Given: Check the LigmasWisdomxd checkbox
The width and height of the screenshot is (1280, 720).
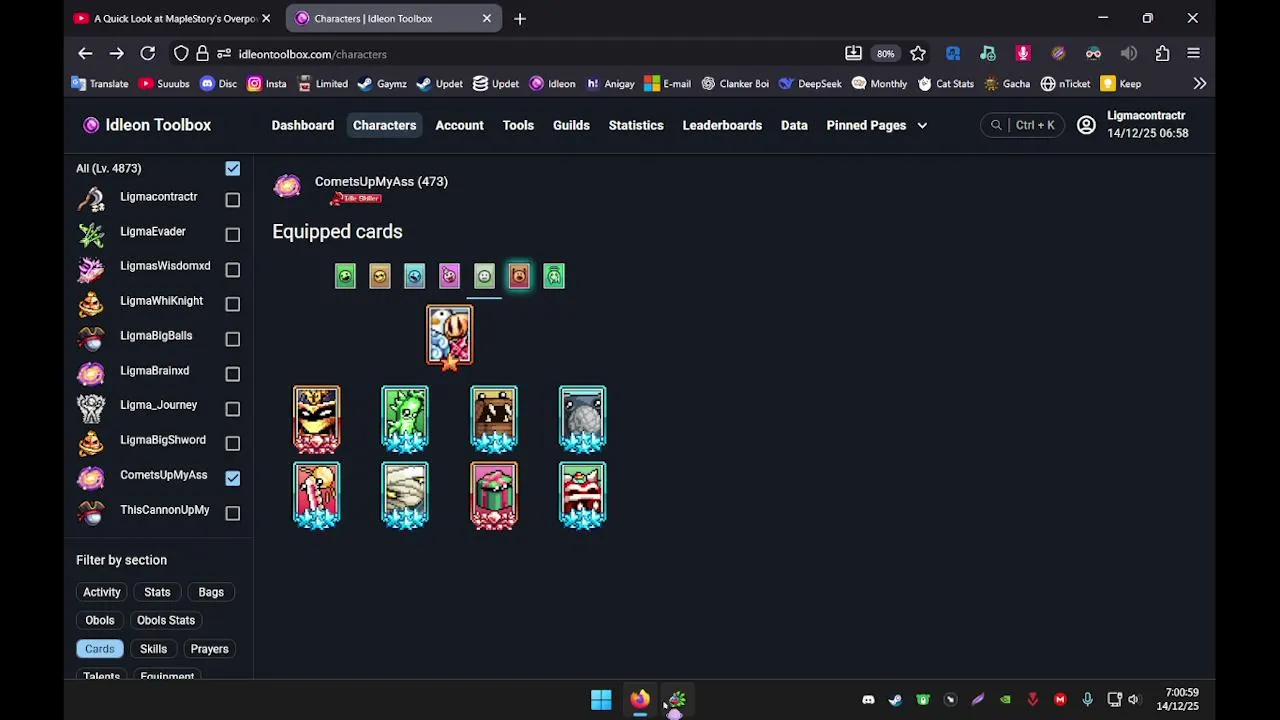Looking at the screenshot, I should click(x=233, y=269).
